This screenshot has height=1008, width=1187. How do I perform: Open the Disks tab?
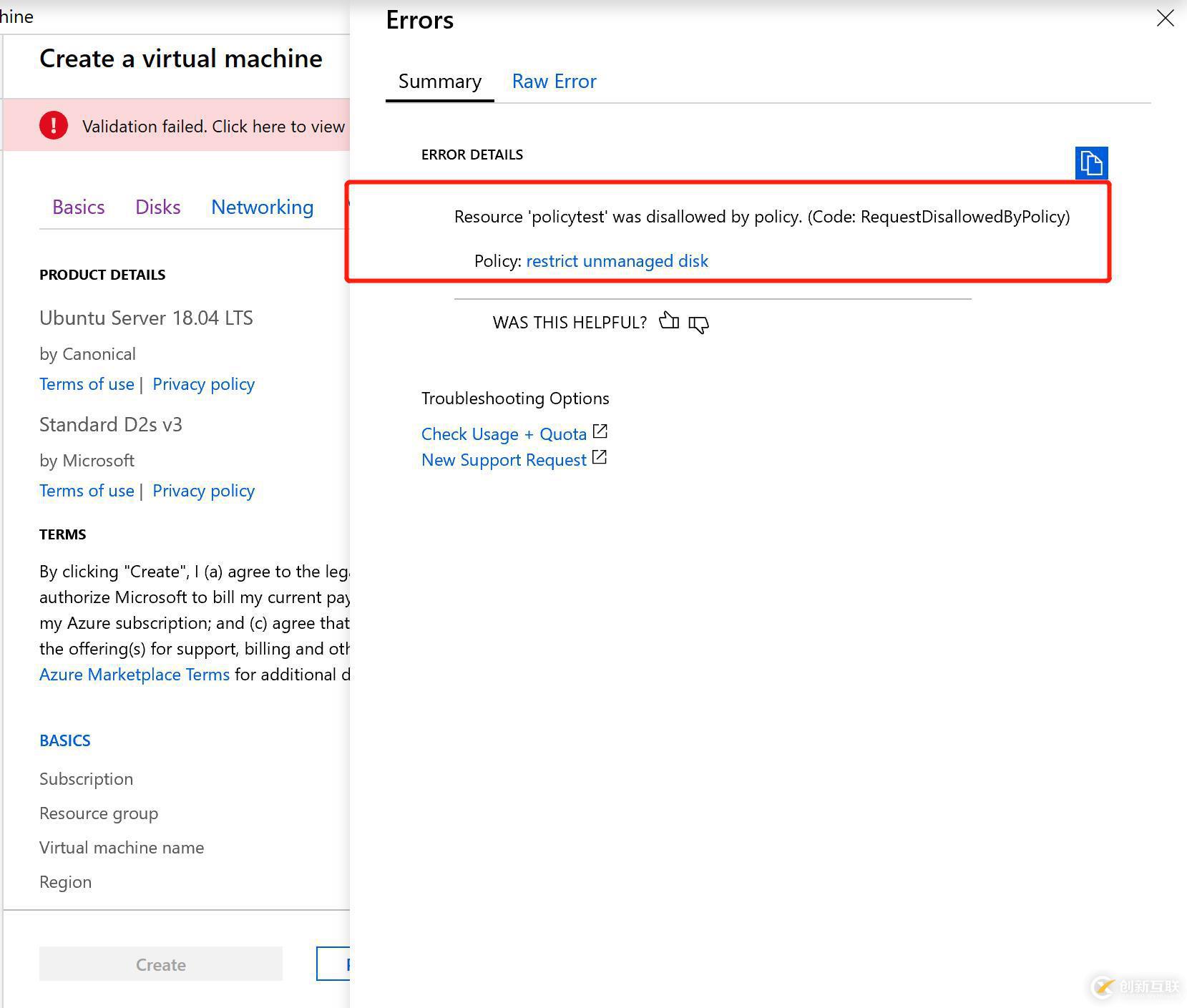(x=157, y=207)
